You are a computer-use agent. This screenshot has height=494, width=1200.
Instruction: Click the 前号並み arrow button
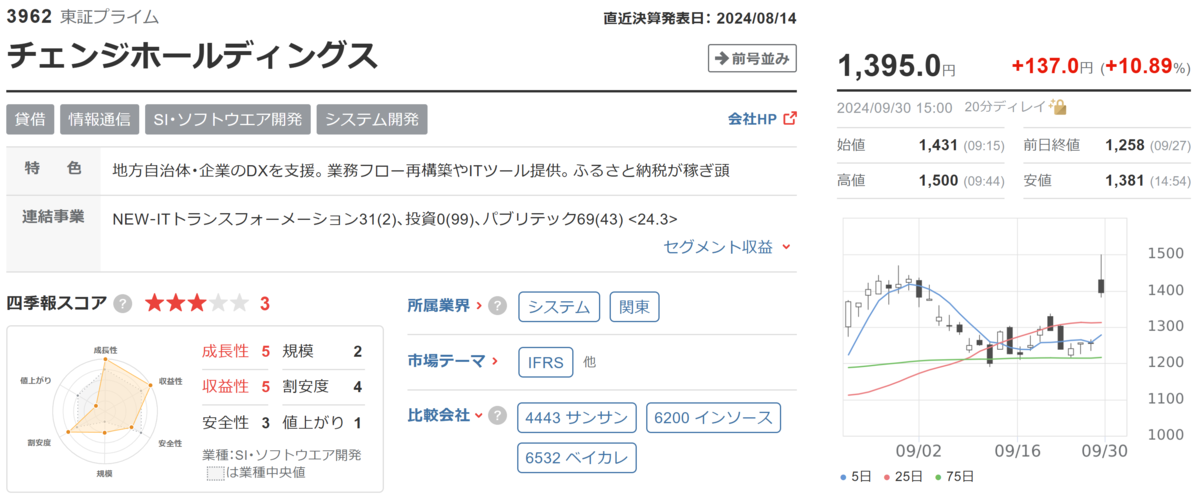pos(752,59)
